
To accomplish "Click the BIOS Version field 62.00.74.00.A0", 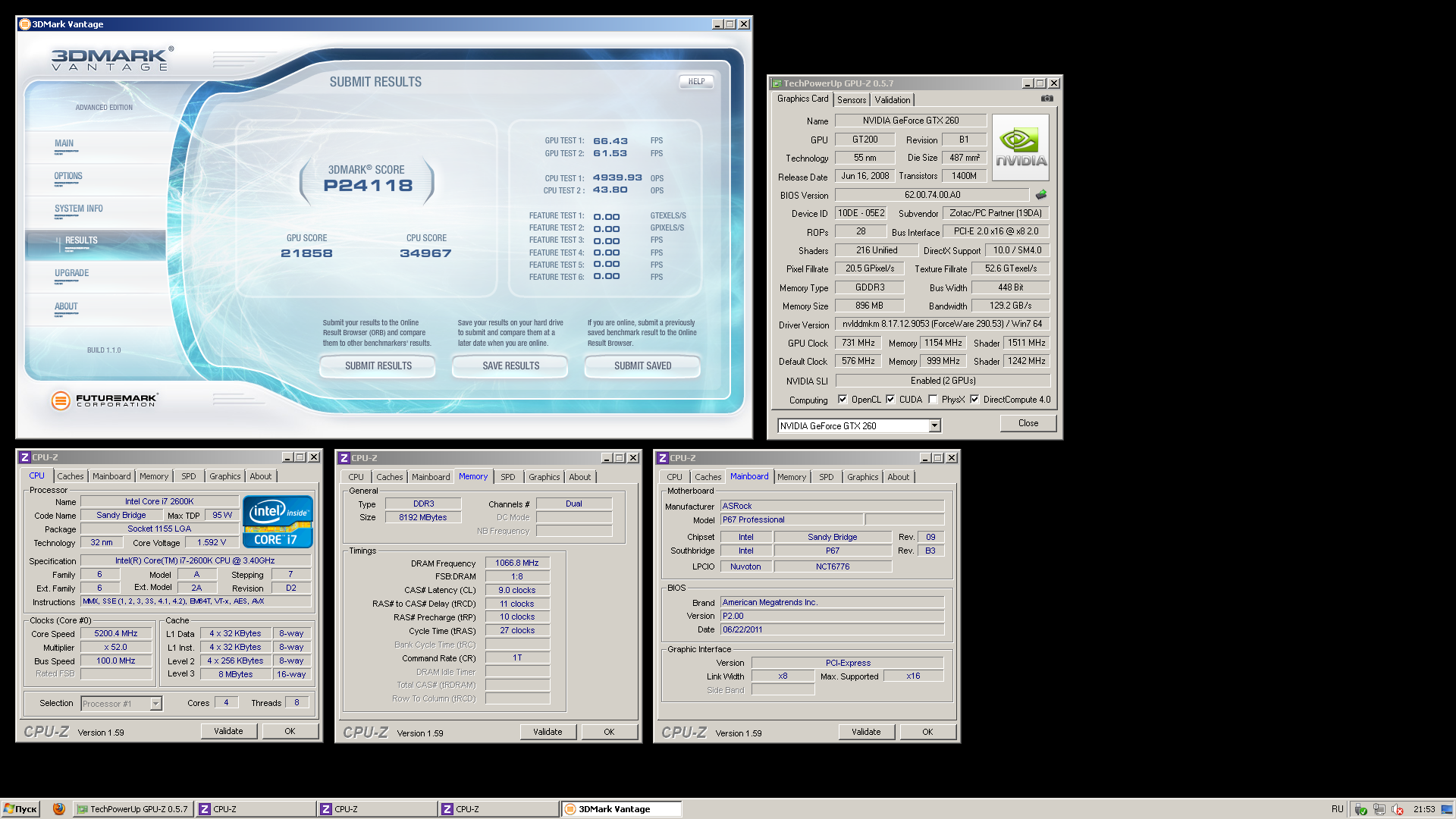I will pyautogui.click(x=932, y=195).
